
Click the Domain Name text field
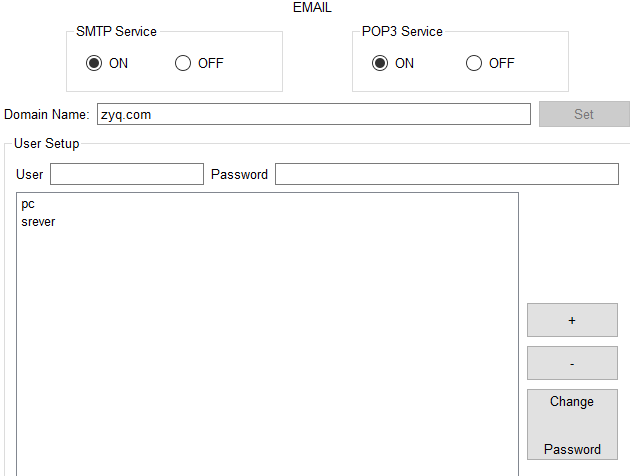[x=313, y=114]
